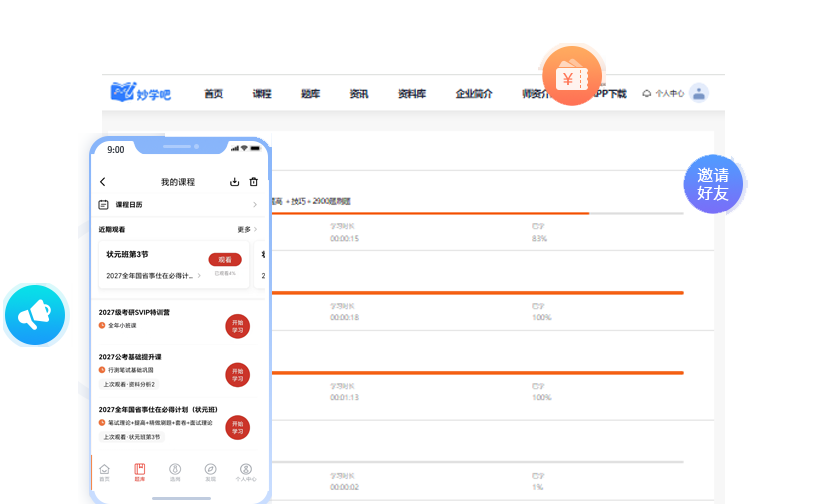Viewport: 822px width, 504px height.
Task: Click the 00:00:02 study time value
Action: coord(344,487)
